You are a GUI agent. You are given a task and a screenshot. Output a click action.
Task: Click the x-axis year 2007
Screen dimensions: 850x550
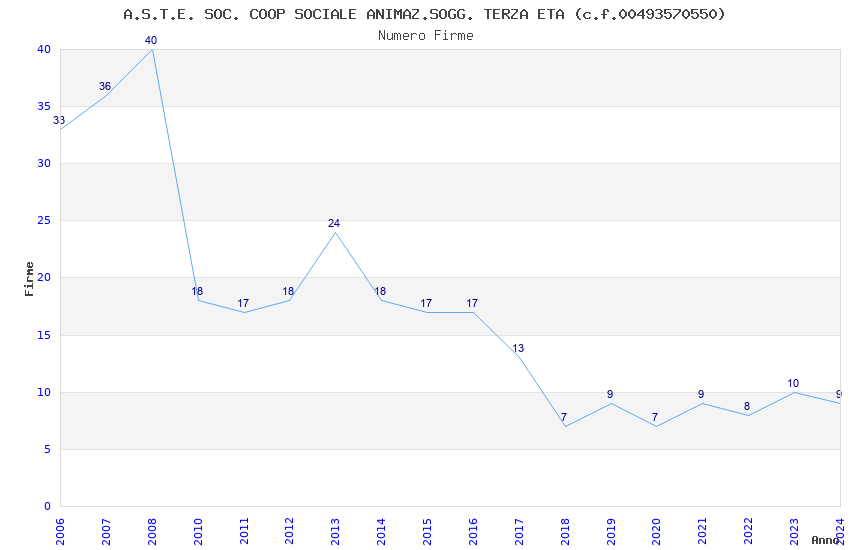click(106, 531)
